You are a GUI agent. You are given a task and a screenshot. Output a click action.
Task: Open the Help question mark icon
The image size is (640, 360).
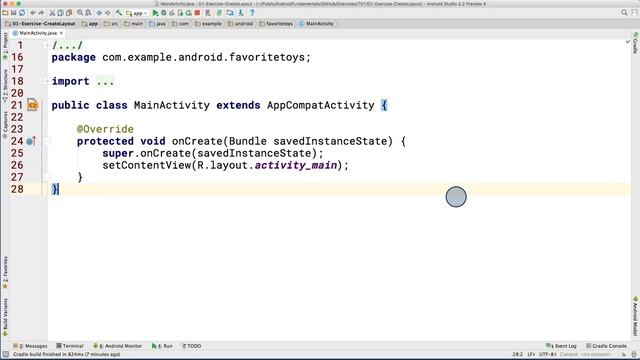252,13
